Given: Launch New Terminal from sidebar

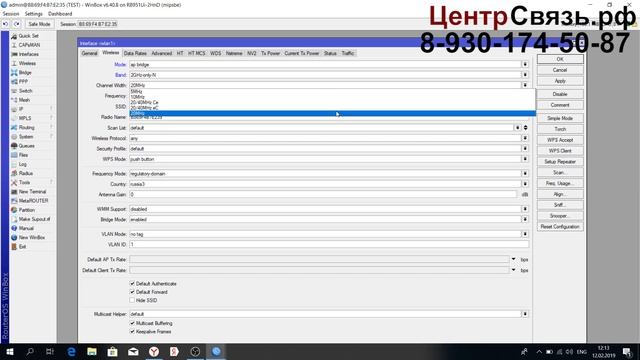Looking at the screenshot, I should [x=32, y=191].
